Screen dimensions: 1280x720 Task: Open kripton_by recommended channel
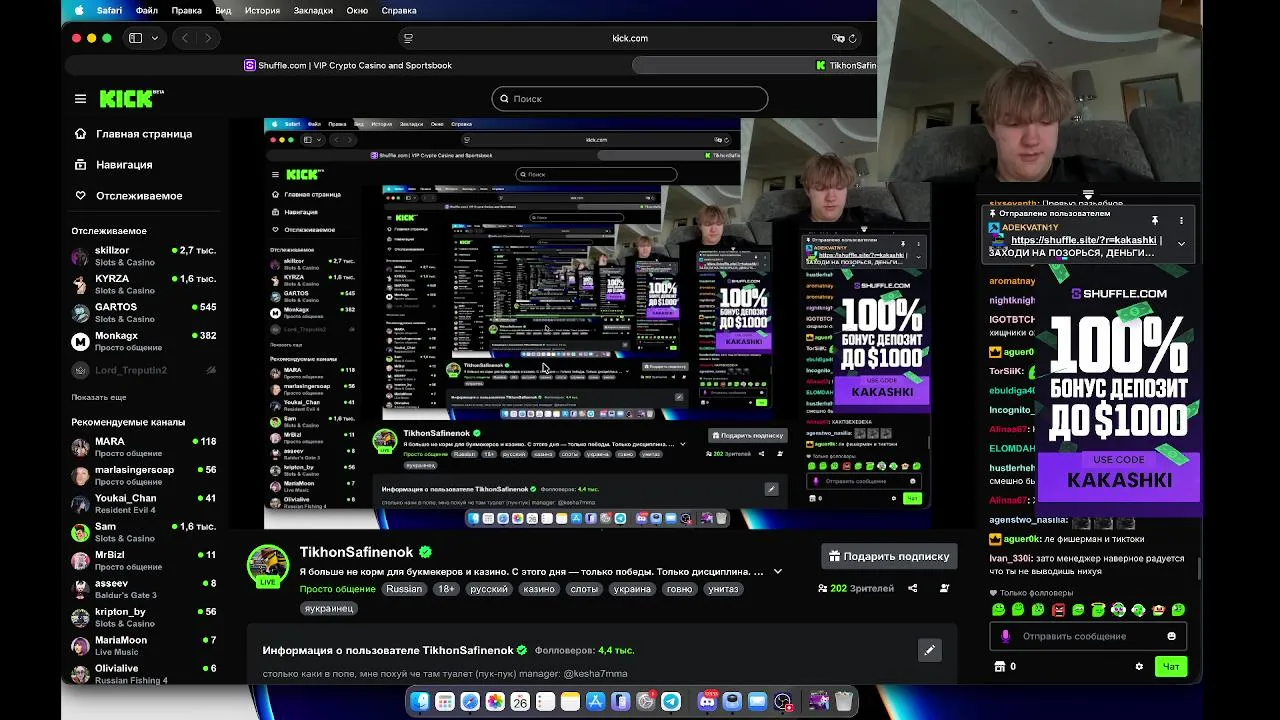[x=144, y=617]
